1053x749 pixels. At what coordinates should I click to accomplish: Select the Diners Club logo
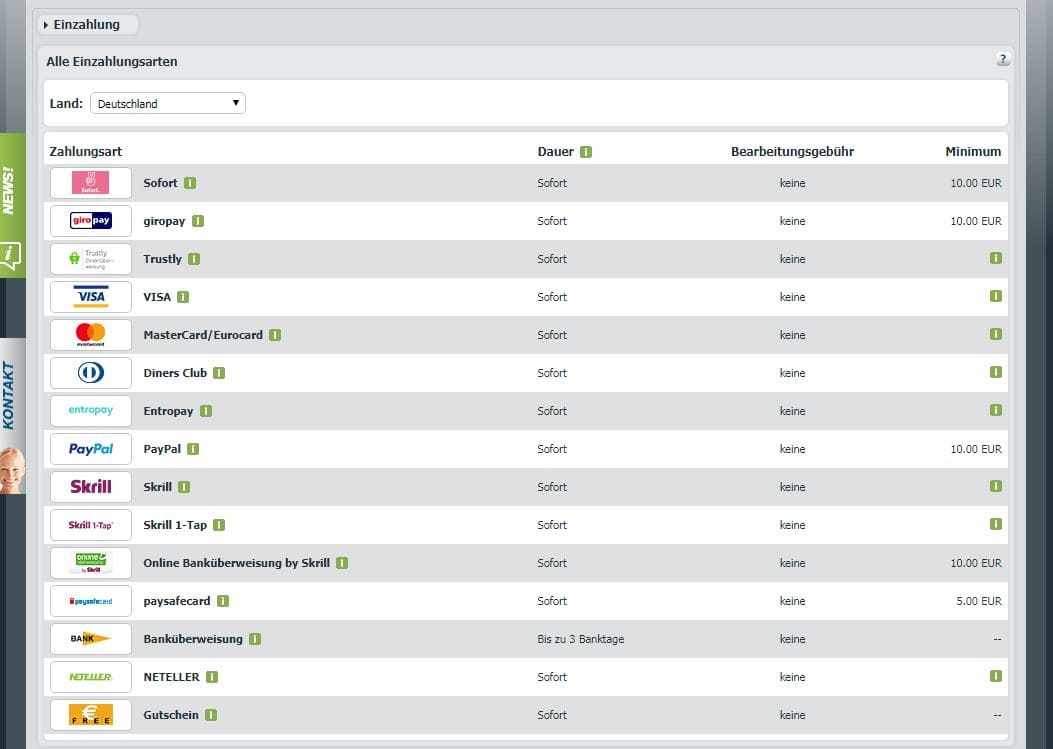[x=91, y=373]
